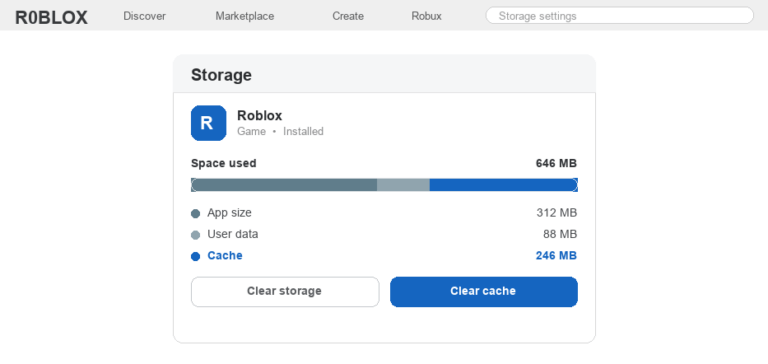Click the Storage panel heading
The height and width of the screenshot is (364, 768).
click(x=221, y=75)
